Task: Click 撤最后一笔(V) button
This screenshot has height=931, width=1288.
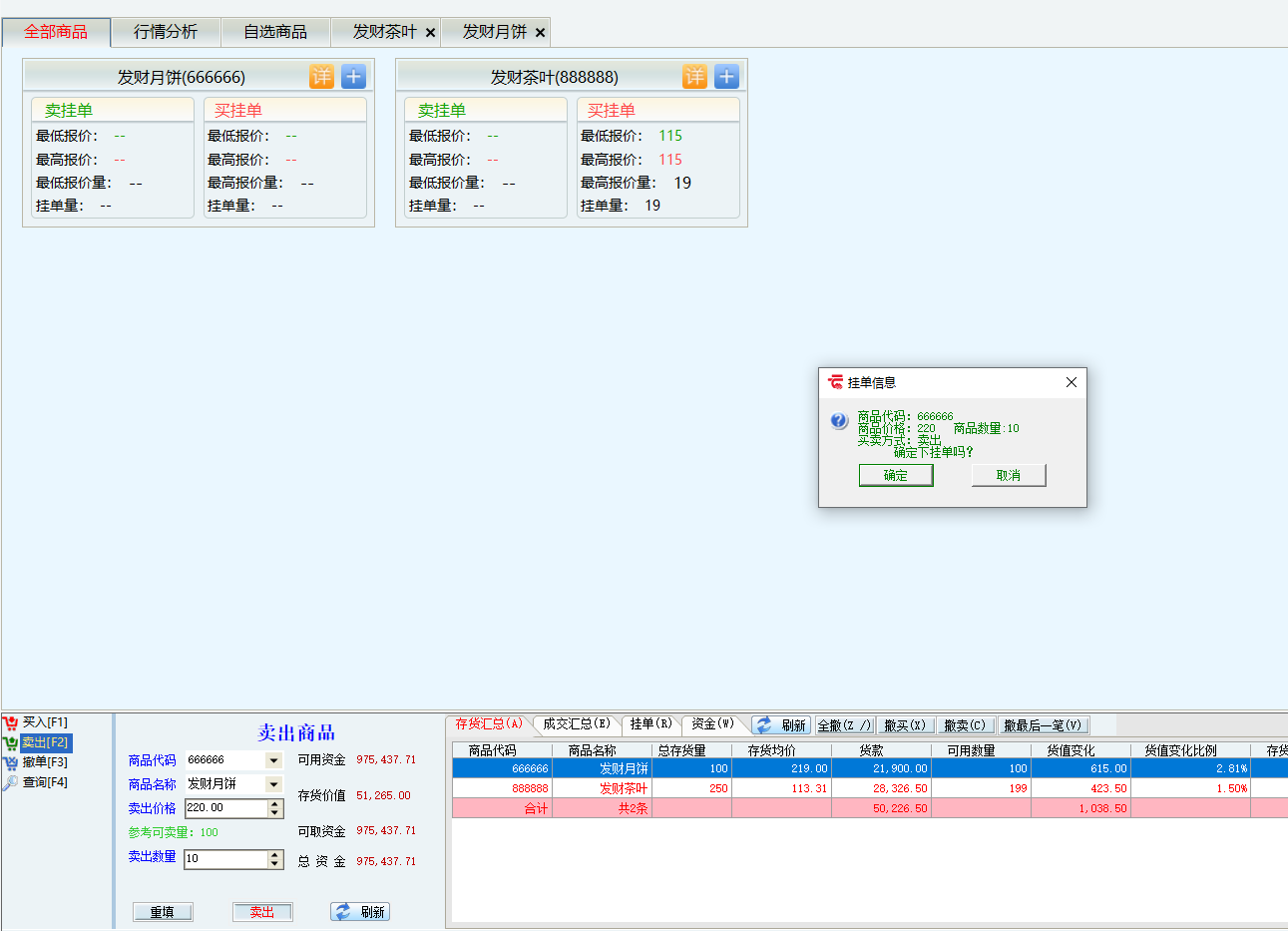Action: click(1043, 725)
